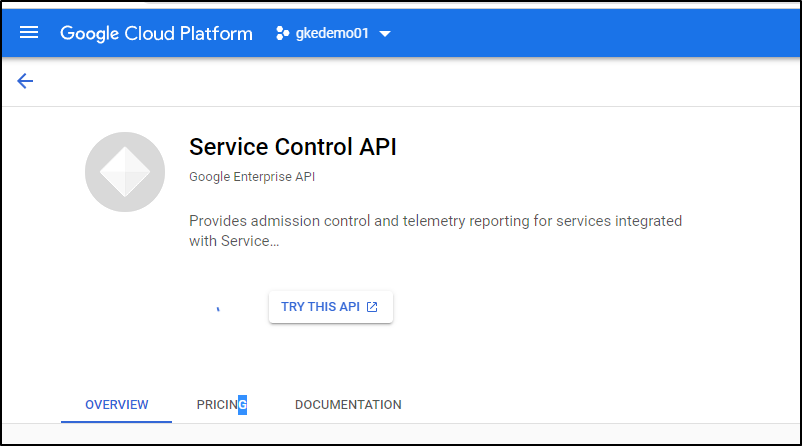The image size is (802, 446).
Task: Click the Google Cloud Platform title
Action: click(x=156, y=33)
